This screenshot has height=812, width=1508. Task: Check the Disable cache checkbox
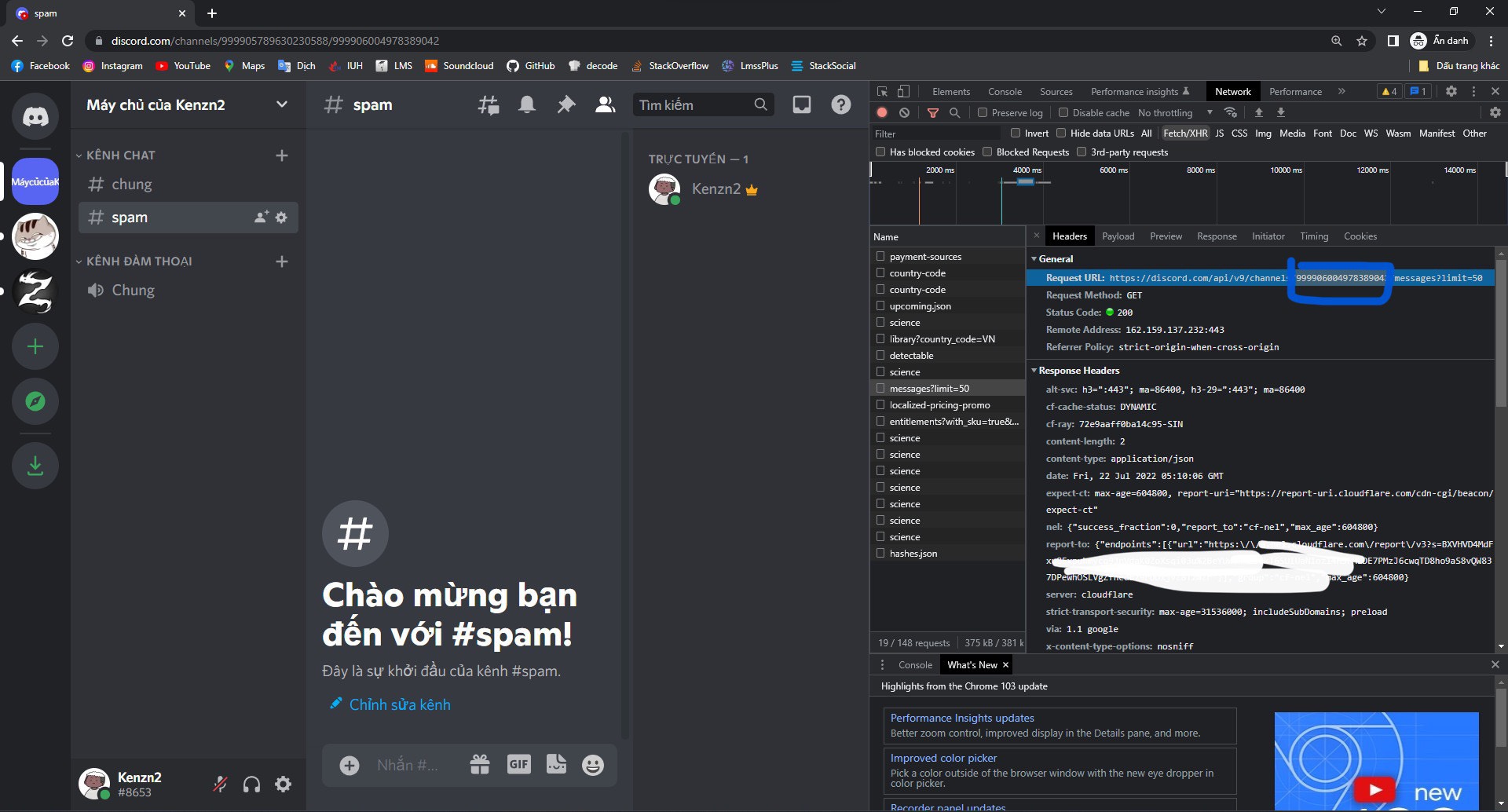click(x=1064, y=112)
